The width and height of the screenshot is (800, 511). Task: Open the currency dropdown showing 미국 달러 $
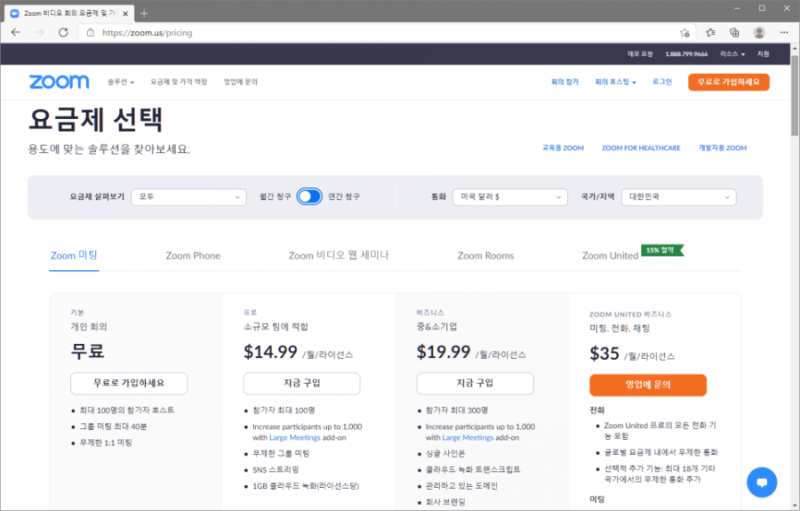tap(510, 197)
